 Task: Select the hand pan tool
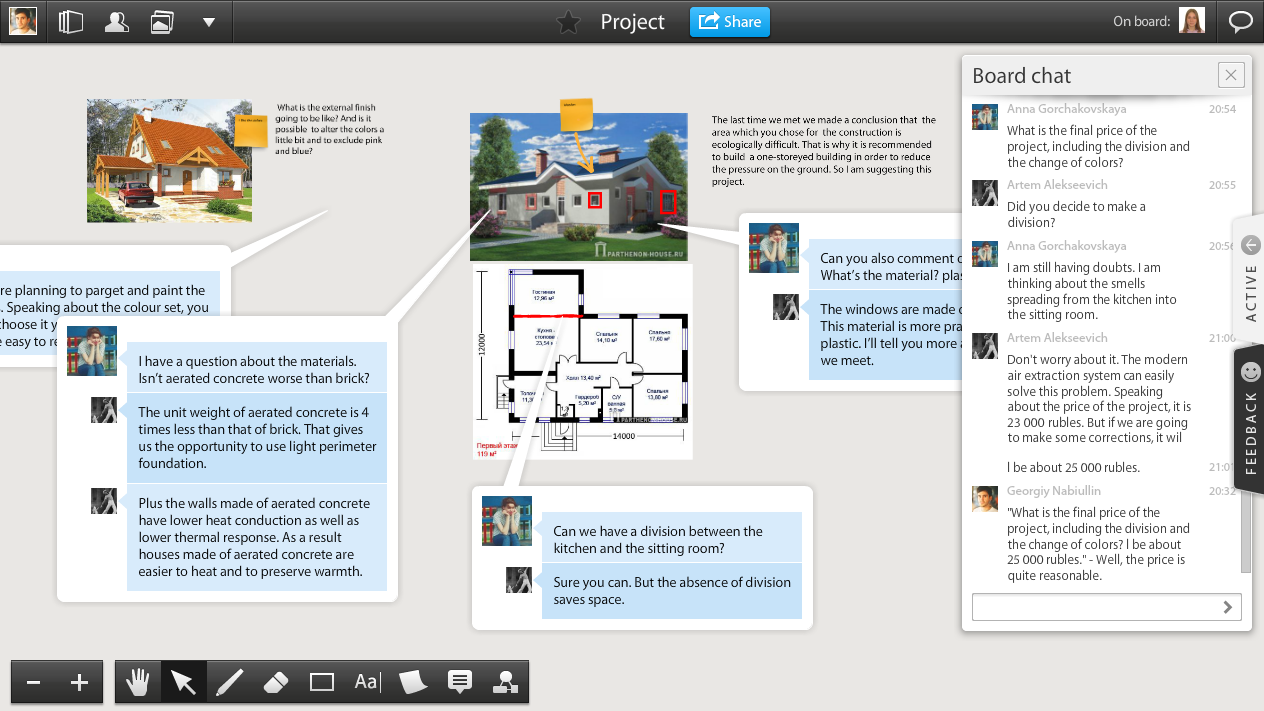137,682
